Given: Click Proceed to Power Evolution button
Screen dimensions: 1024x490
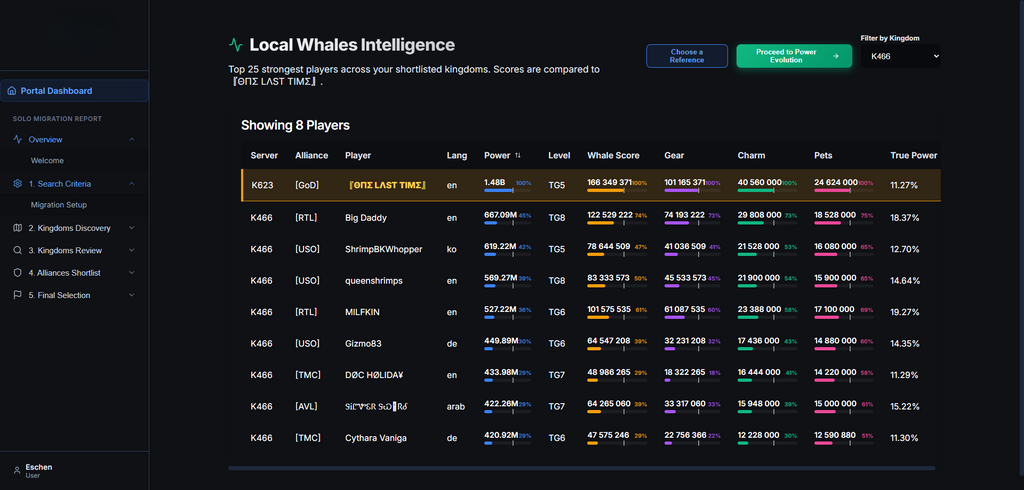Looking at the screenshot, I should coord(794,56).
